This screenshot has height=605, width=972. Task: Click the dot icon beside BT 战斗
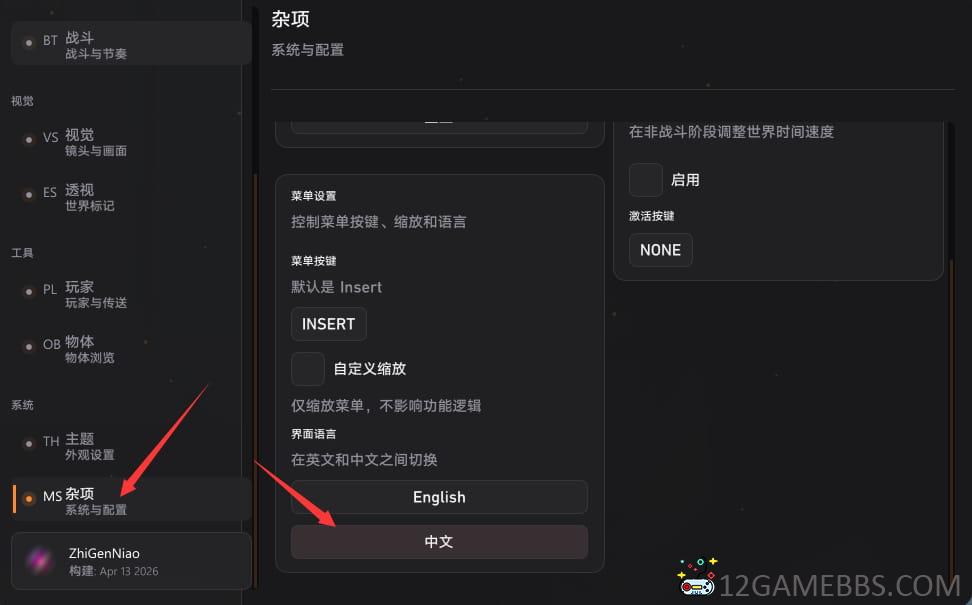point(29,43)
